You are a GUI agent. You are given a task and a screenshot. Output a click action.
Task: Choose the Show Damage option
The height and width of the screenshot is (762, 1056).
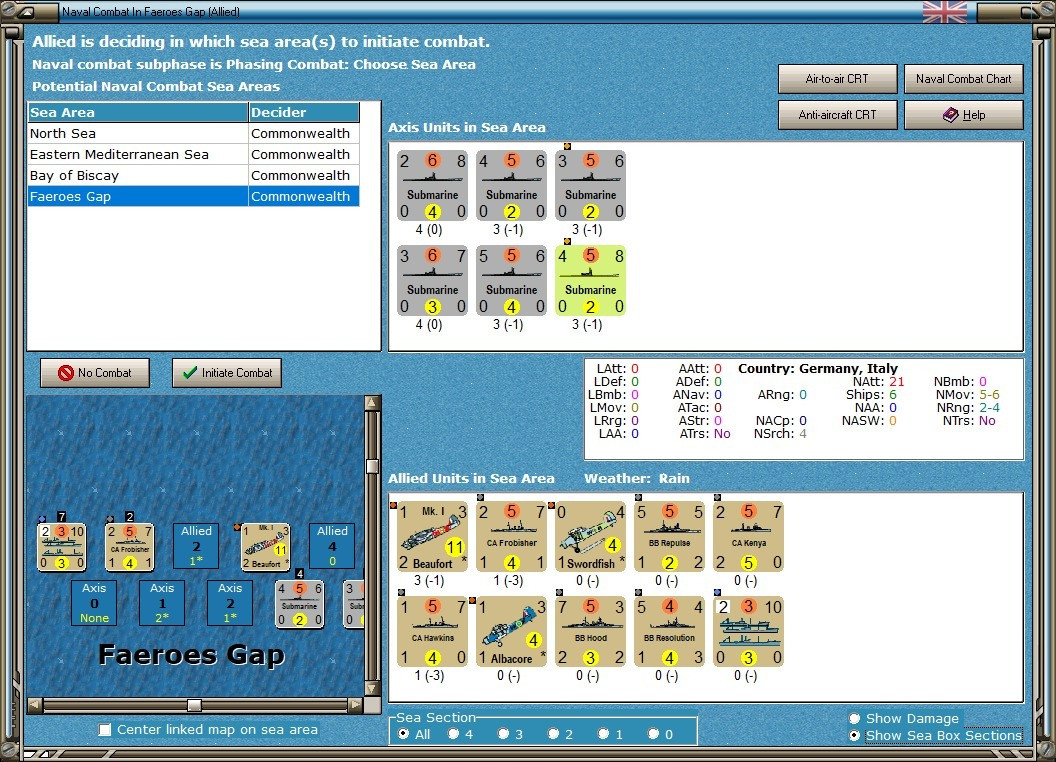tap(855, 718)
